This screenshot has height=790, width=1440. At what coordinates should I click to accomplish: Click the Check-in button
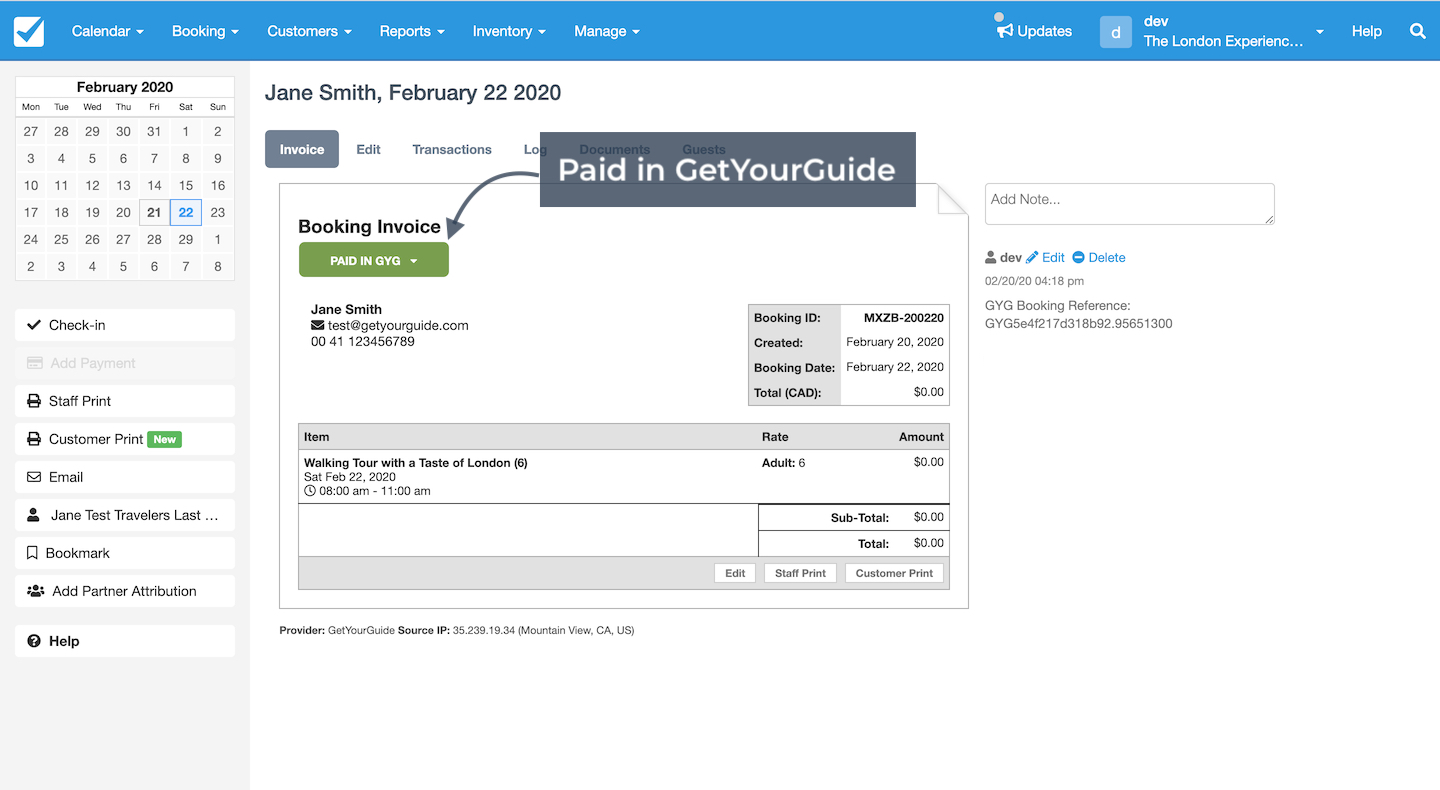pyautogui.click(x=125, y=325)
